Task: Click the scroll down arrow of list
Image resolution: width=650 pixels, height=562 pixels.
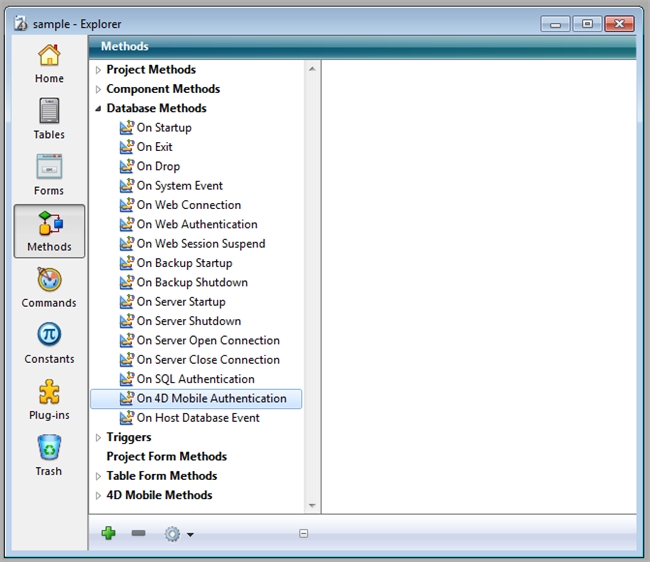Action: [312, 506]
